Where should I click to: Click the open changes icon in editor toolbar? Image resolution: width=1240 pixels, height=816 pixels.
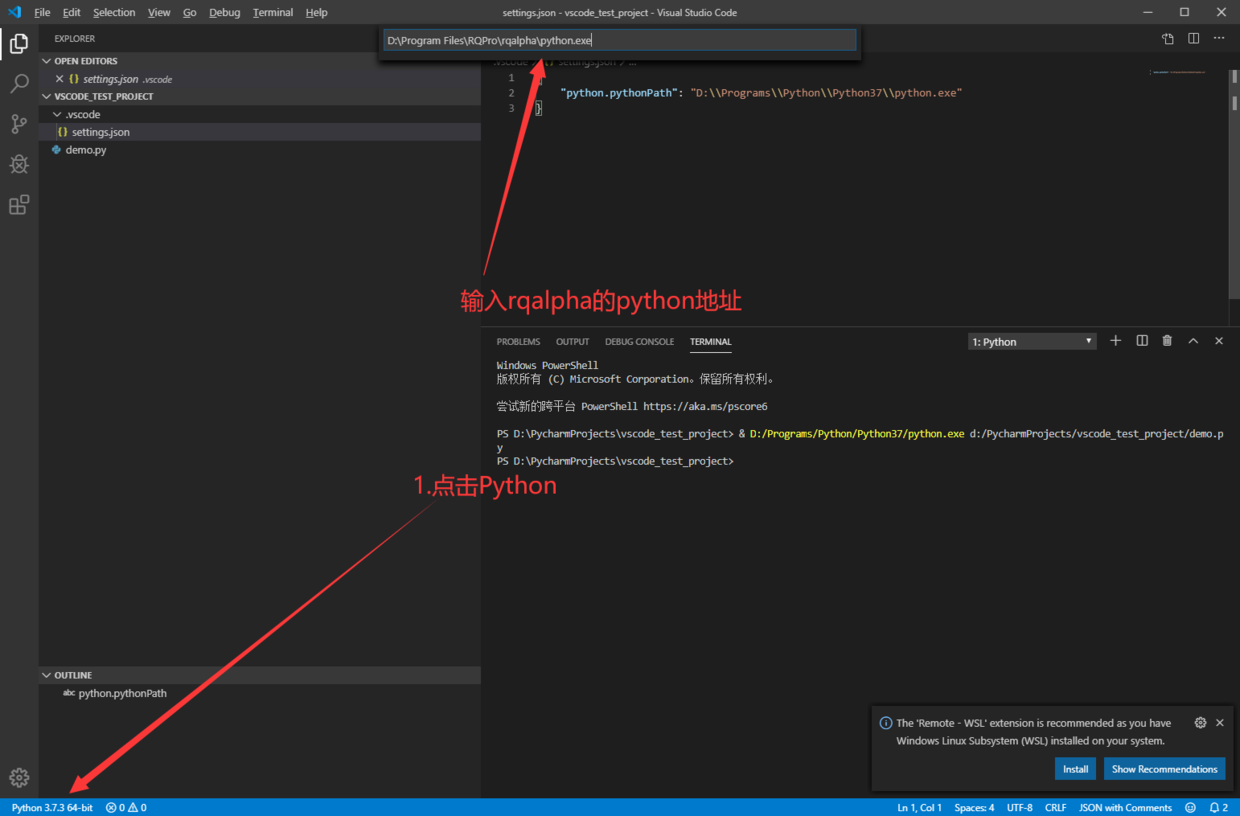tap(1168, 39)
